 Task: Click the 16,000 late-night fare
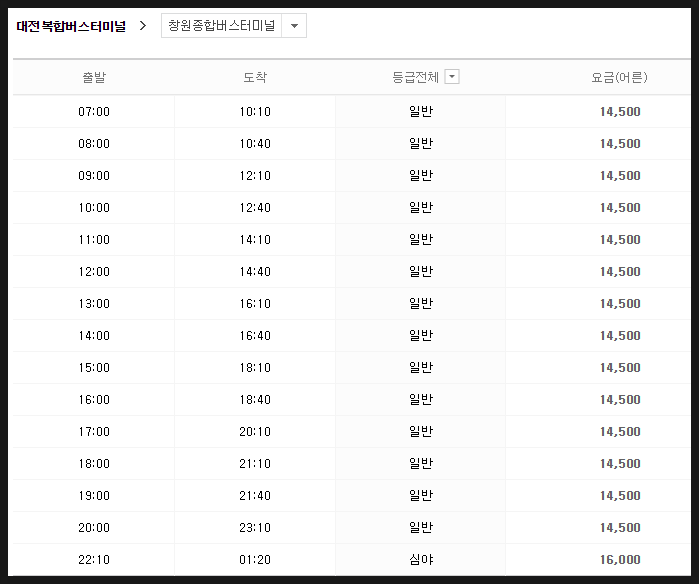point(620,559)
